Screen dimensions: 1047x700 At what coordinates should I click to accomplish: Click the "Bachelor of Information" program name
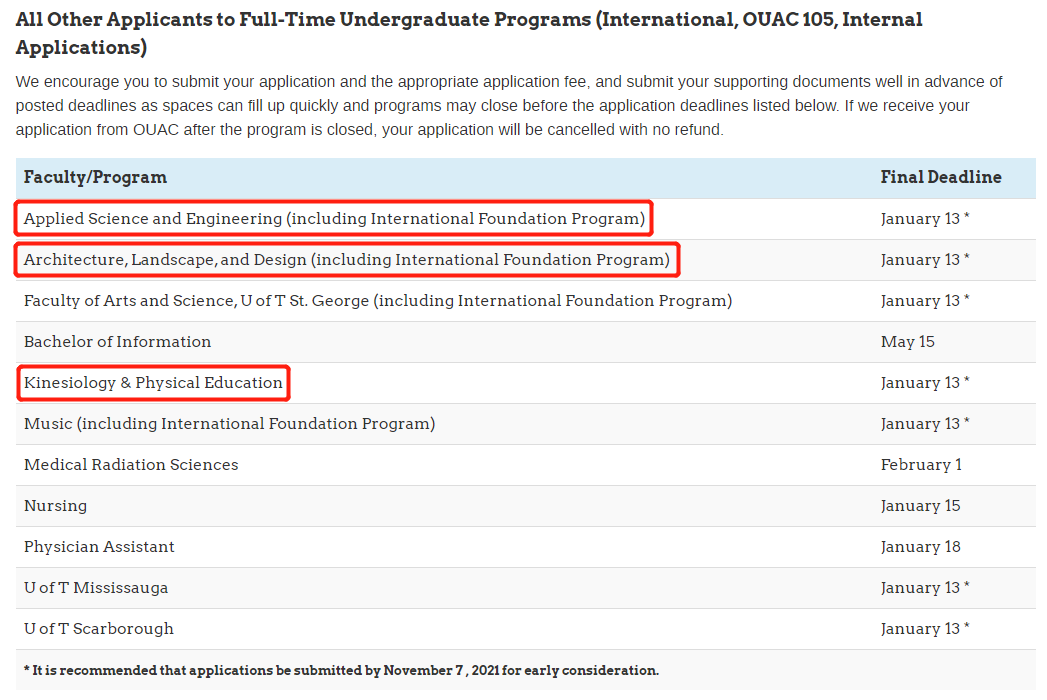tap(118, 341)
